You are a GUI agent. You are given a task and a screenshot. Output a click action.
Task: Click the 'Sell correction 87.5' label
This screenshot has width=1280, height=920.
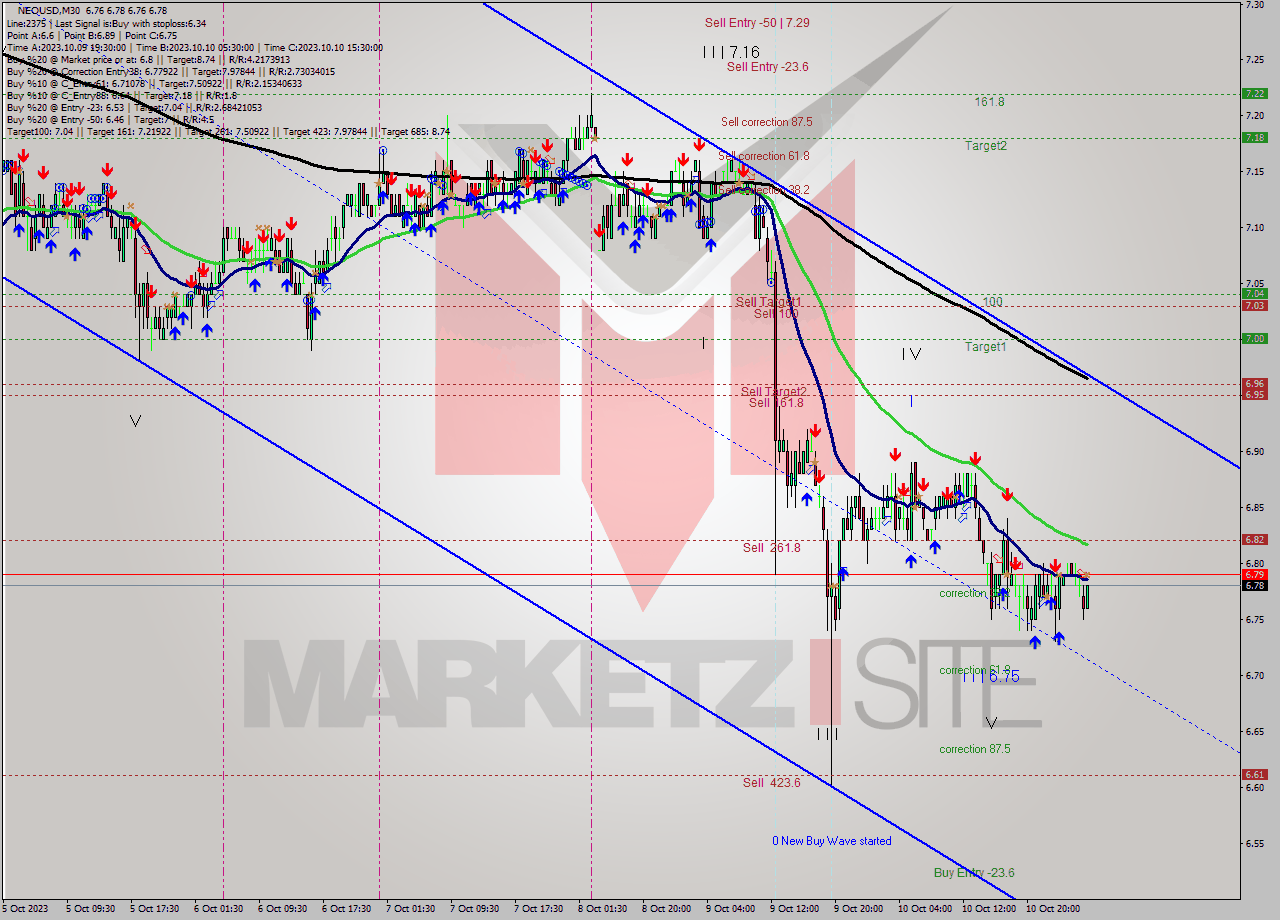coord(767,122)
